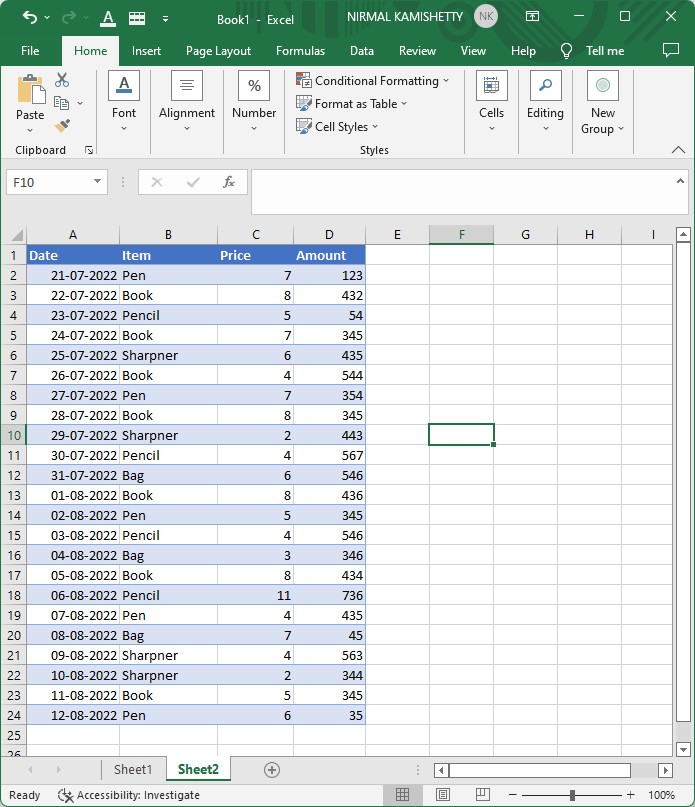Open the Cell Styles dropdown
The height and width of the screenshot is (807, 695).
[x=337, y=127]
